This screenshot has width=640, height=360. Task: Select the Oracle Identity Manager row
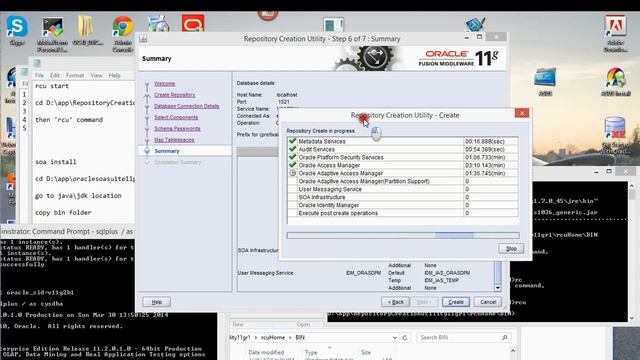coord(403,205)
